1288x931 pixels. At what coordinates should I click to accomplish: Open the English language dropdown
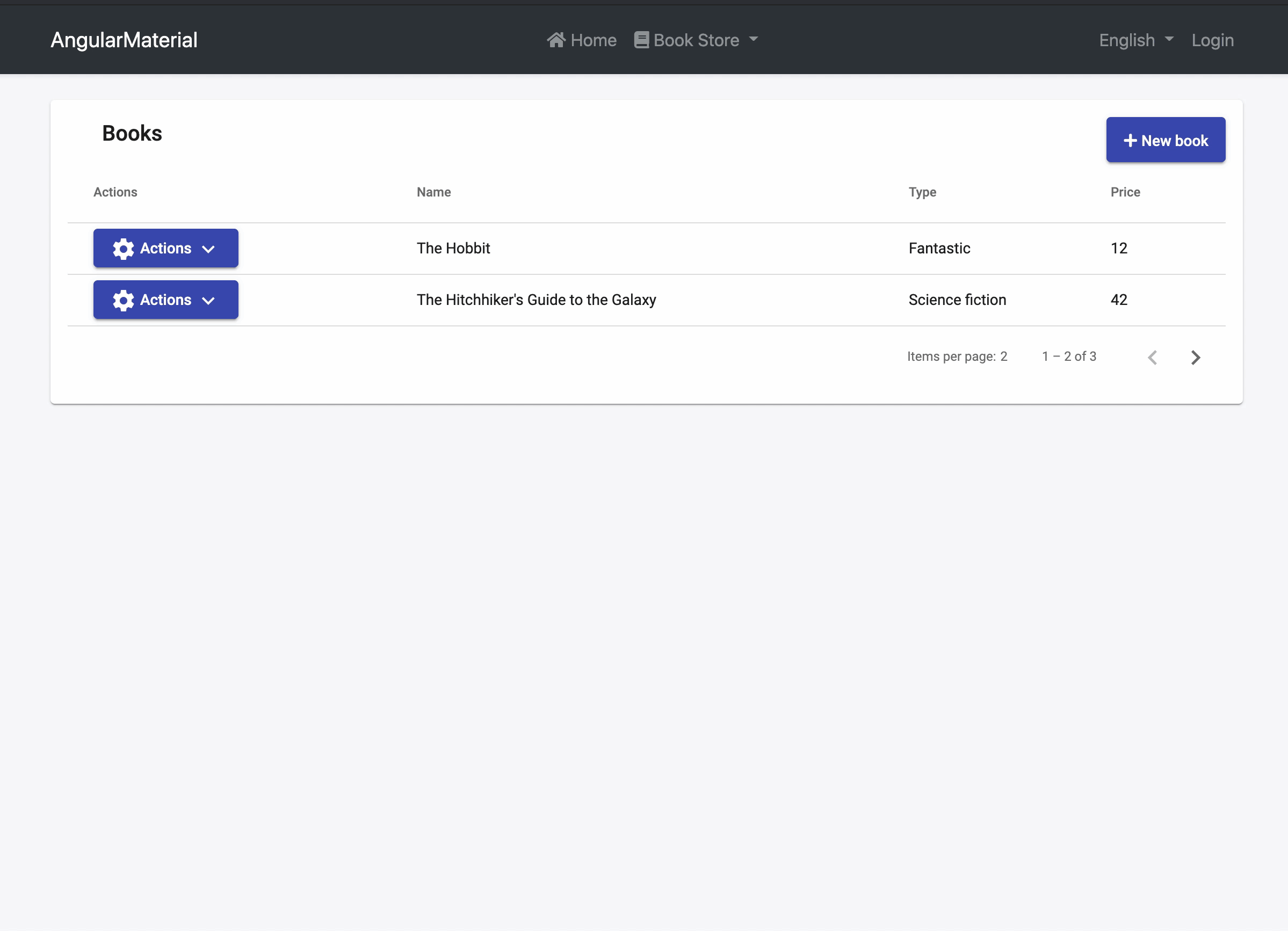click(x=1135, y=40)
